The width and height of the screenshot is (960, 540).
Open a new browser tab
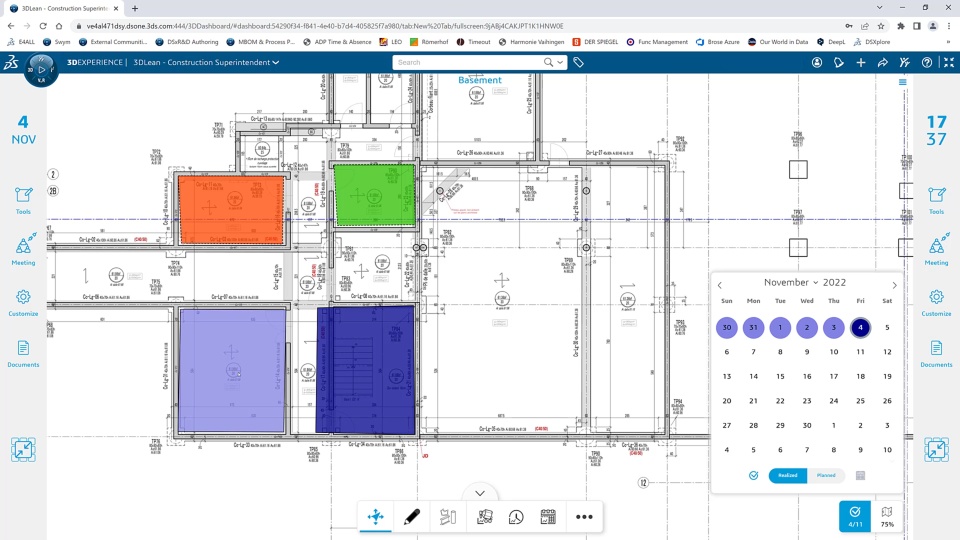point(135,8)
